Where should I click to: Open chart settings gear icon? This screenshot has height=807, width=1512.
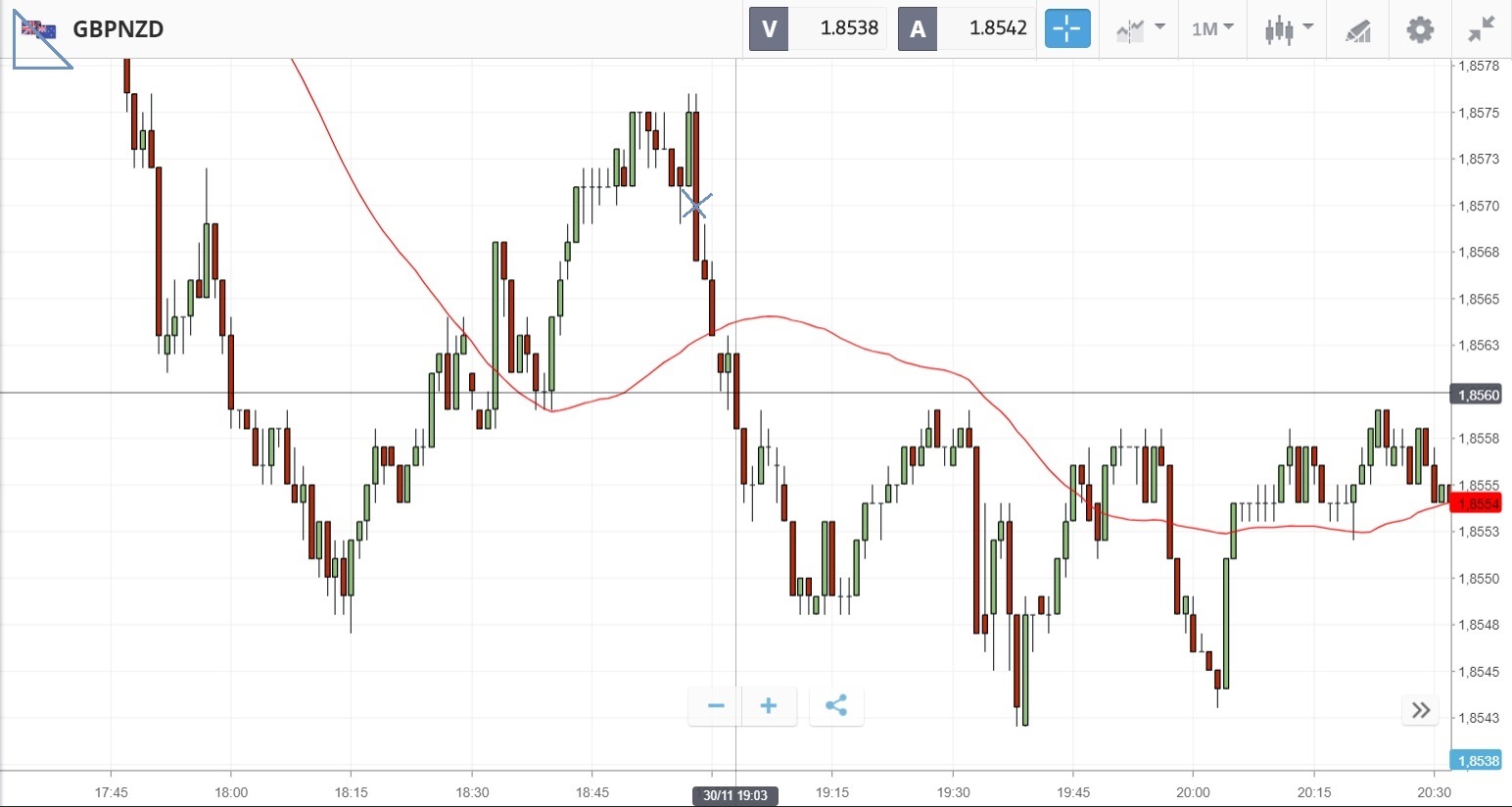pyautogui.click(x=1420, y=29)
